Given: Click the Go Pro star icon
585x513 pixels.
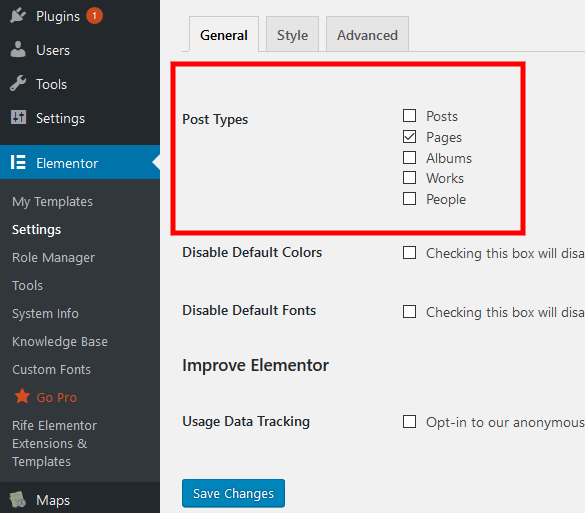Looking at the screenshot, I should (22, 396).
